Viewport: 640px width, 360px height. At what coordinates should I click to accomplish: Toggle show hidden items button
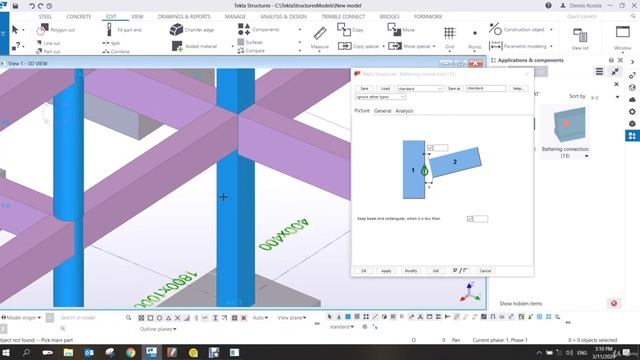click(x=614, y=303)
